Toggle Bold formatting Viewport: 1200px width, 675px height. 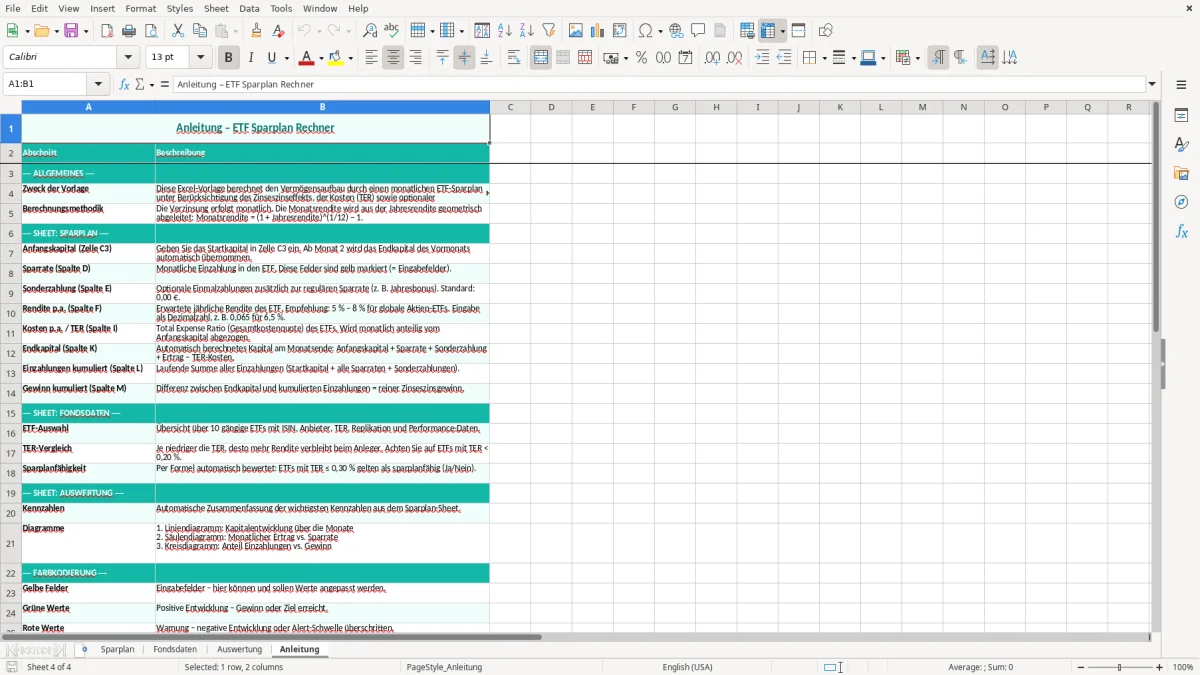tap(228, 58)
